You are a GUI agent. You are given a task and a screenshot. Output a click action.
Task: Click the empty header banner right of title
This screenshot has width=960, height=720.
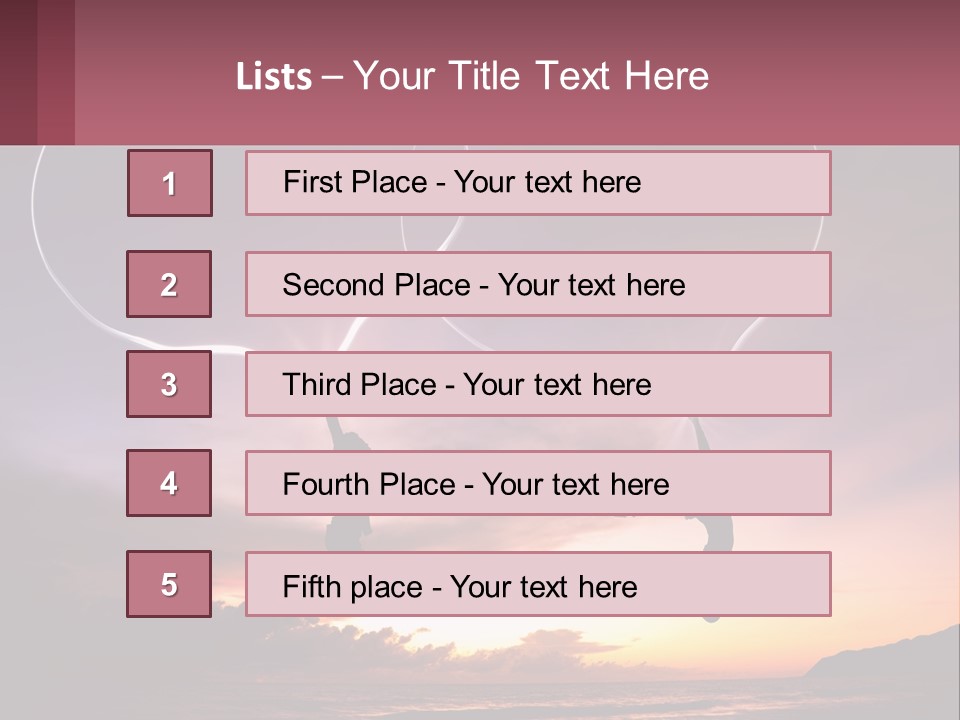click(x=840, y=75)
